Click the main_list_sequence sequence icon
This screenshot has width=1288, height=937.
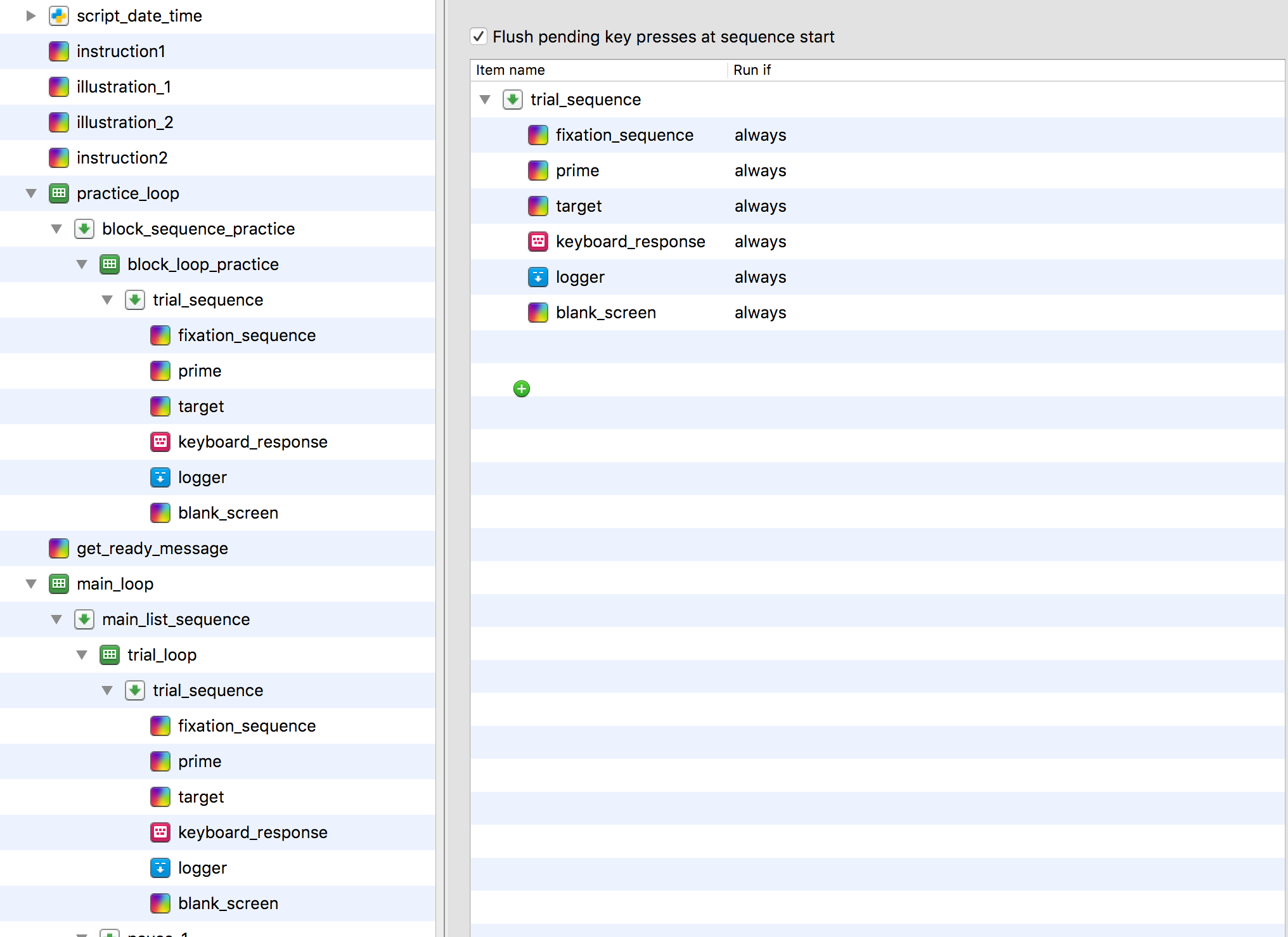pyautogui.click(x=84, y=619)
